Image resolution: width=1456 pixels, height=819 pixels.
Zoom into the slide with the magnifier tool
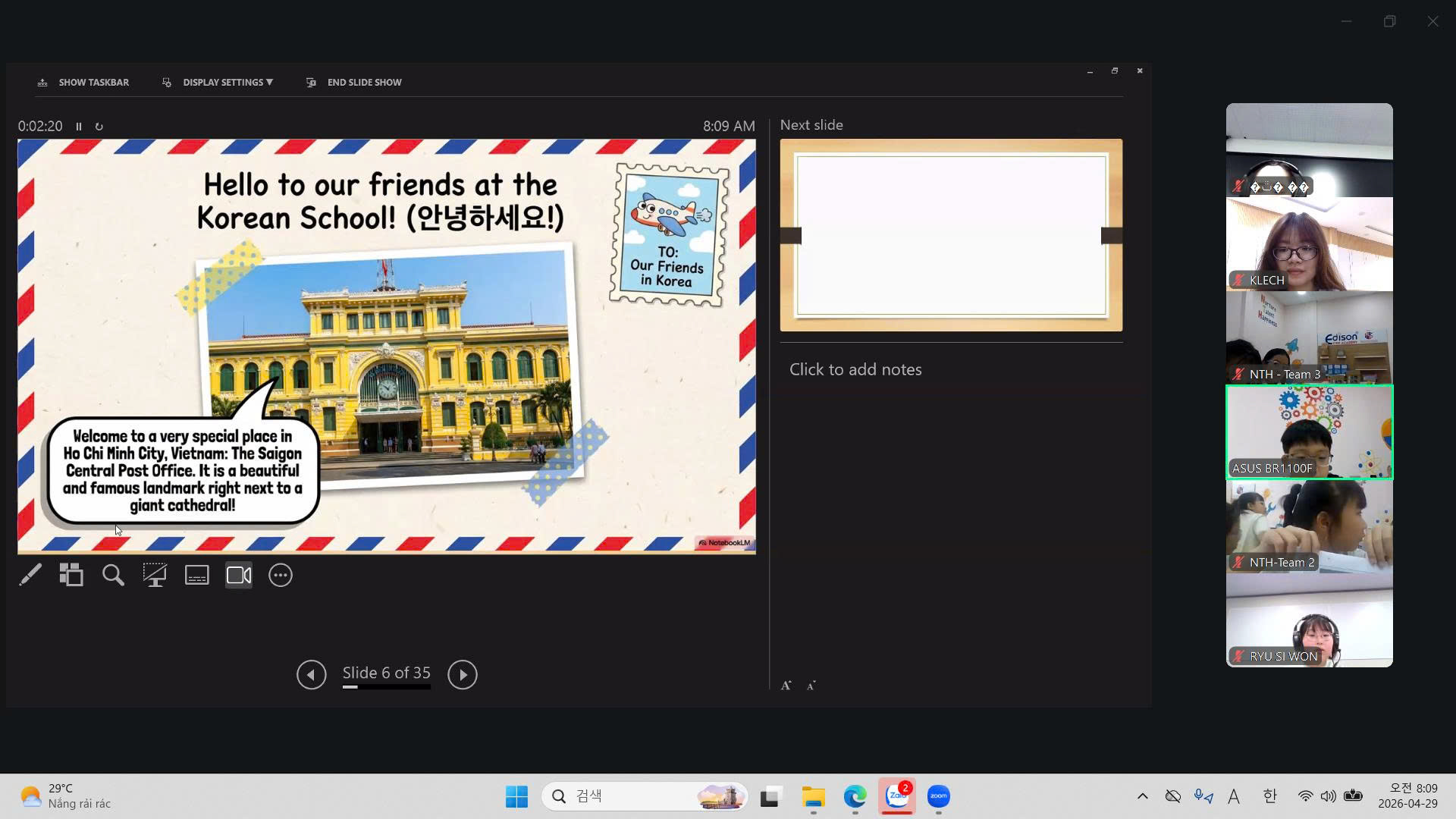[x=113, y=576]
